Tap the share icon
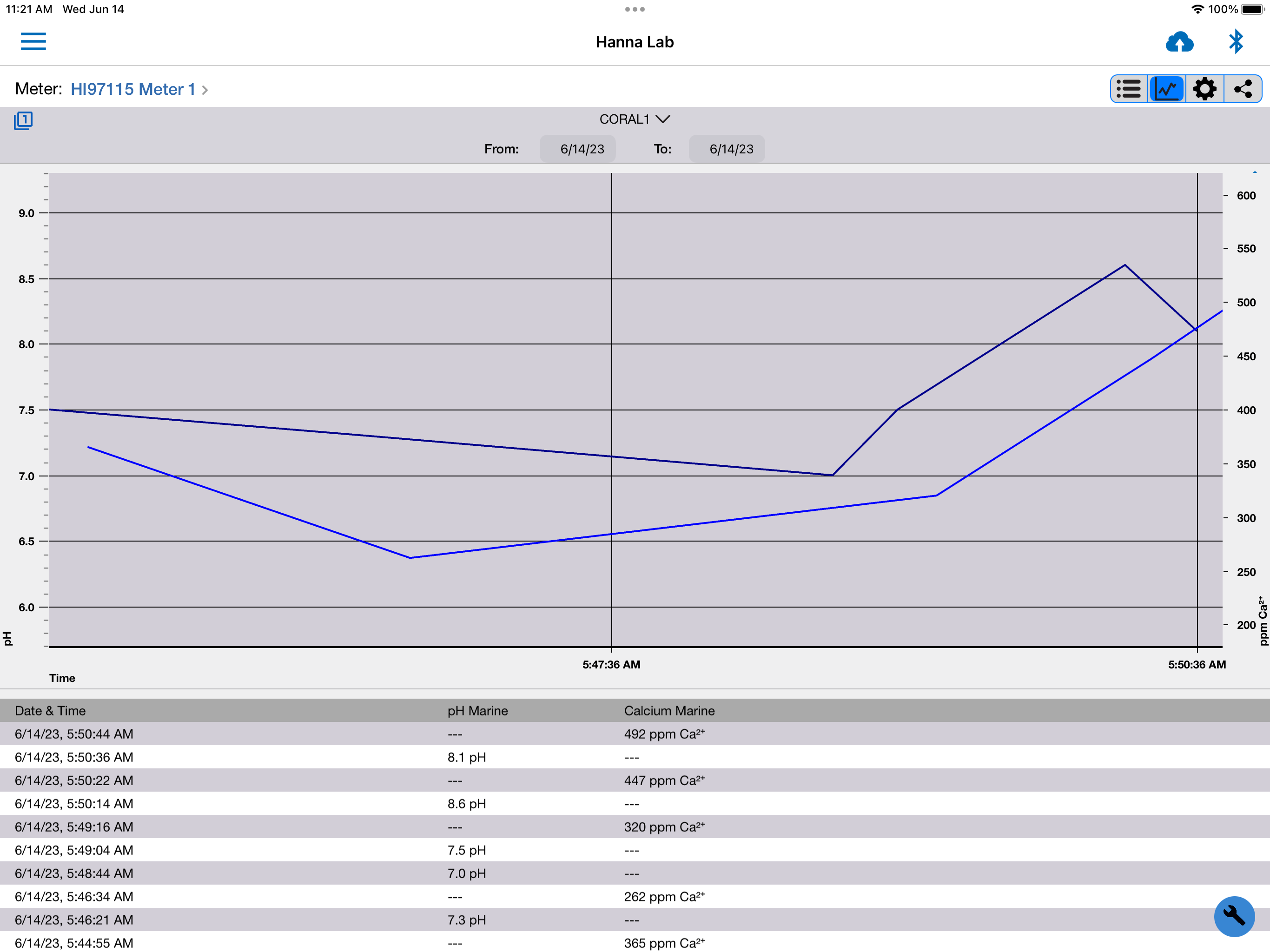The height and width of the screenshot is (952, 1270). [1243, 89]
